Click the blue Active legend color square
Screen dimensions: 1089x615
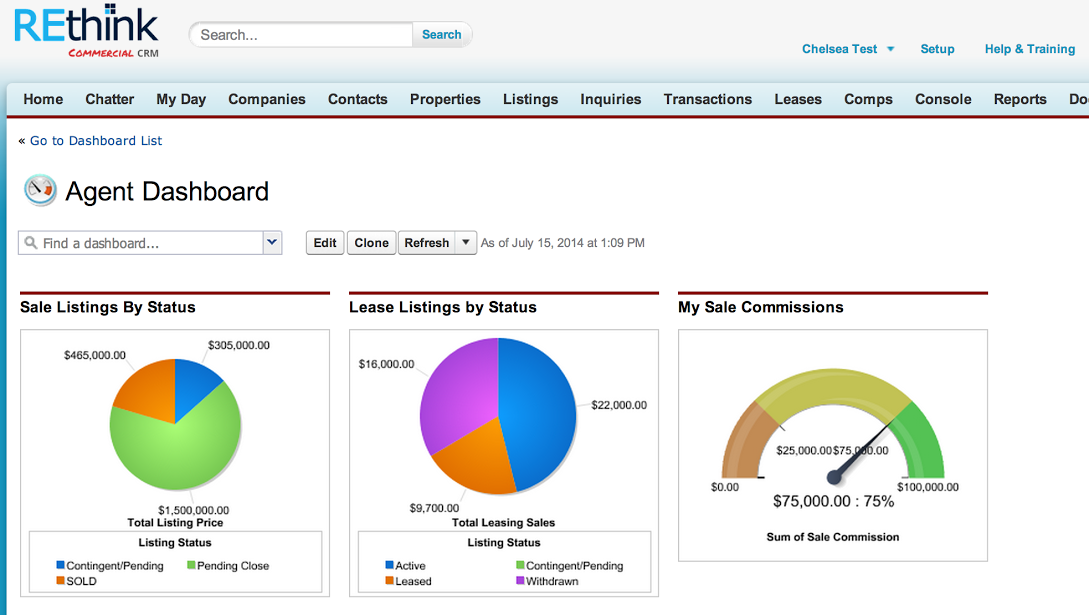tap(390, 566)
